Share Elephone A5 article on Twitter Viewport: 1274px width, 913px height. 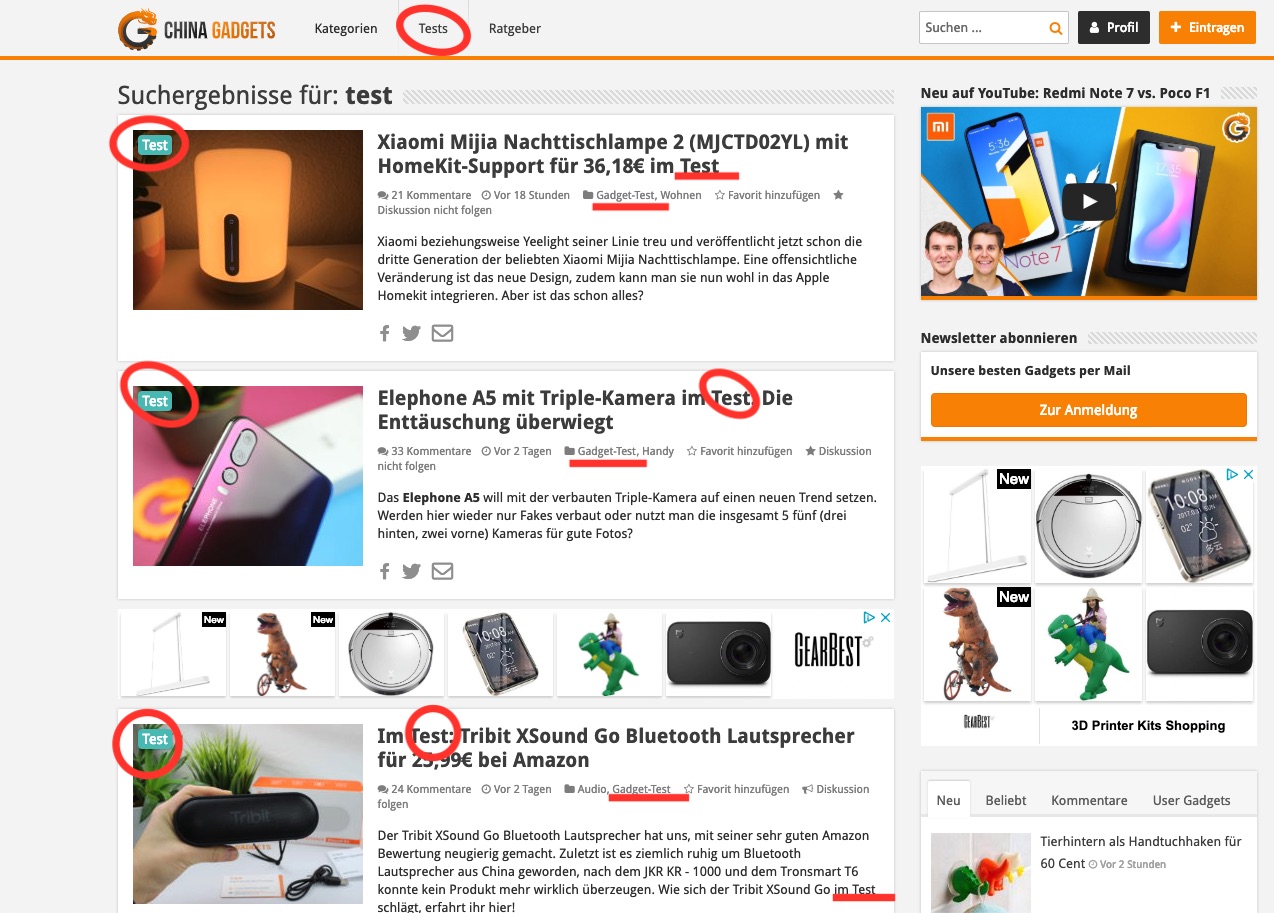(411, 571)
